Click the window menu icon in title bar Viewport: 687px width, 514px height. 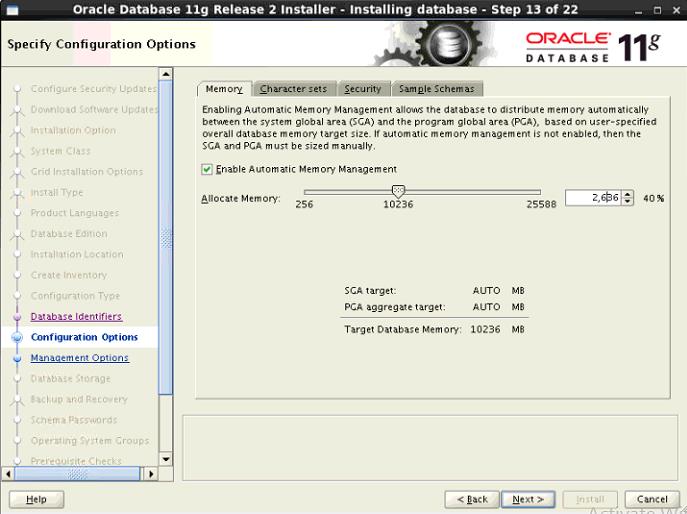click(x=12, y=10)
